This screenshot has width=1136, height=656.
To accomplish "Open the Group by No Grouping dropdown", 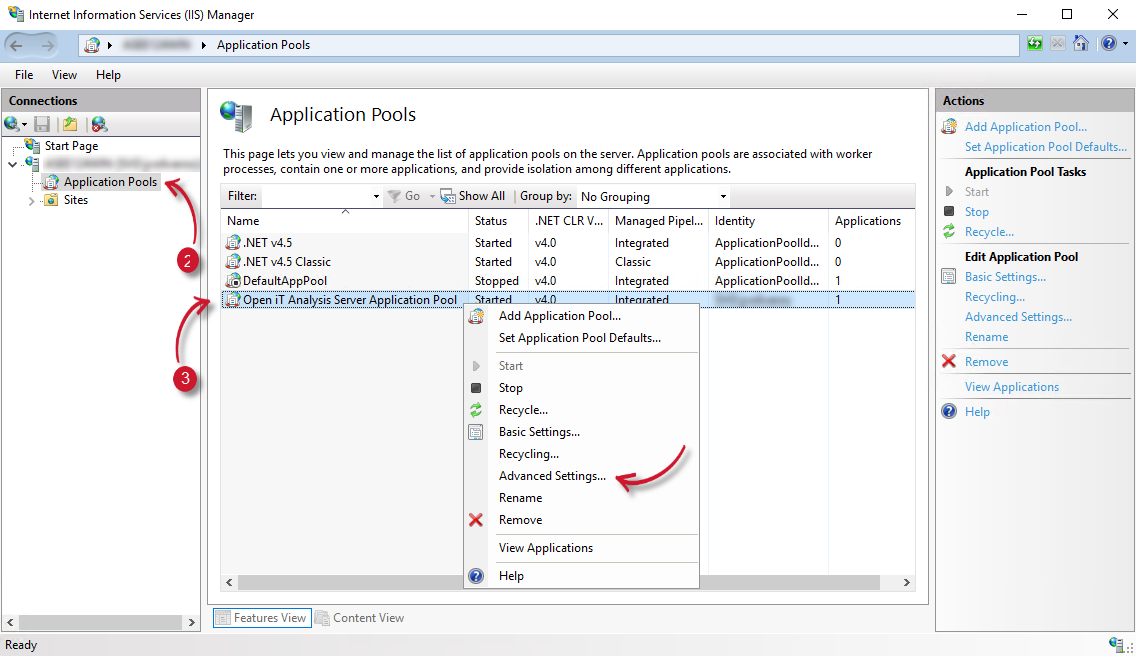I will click(x=652, y=196).
